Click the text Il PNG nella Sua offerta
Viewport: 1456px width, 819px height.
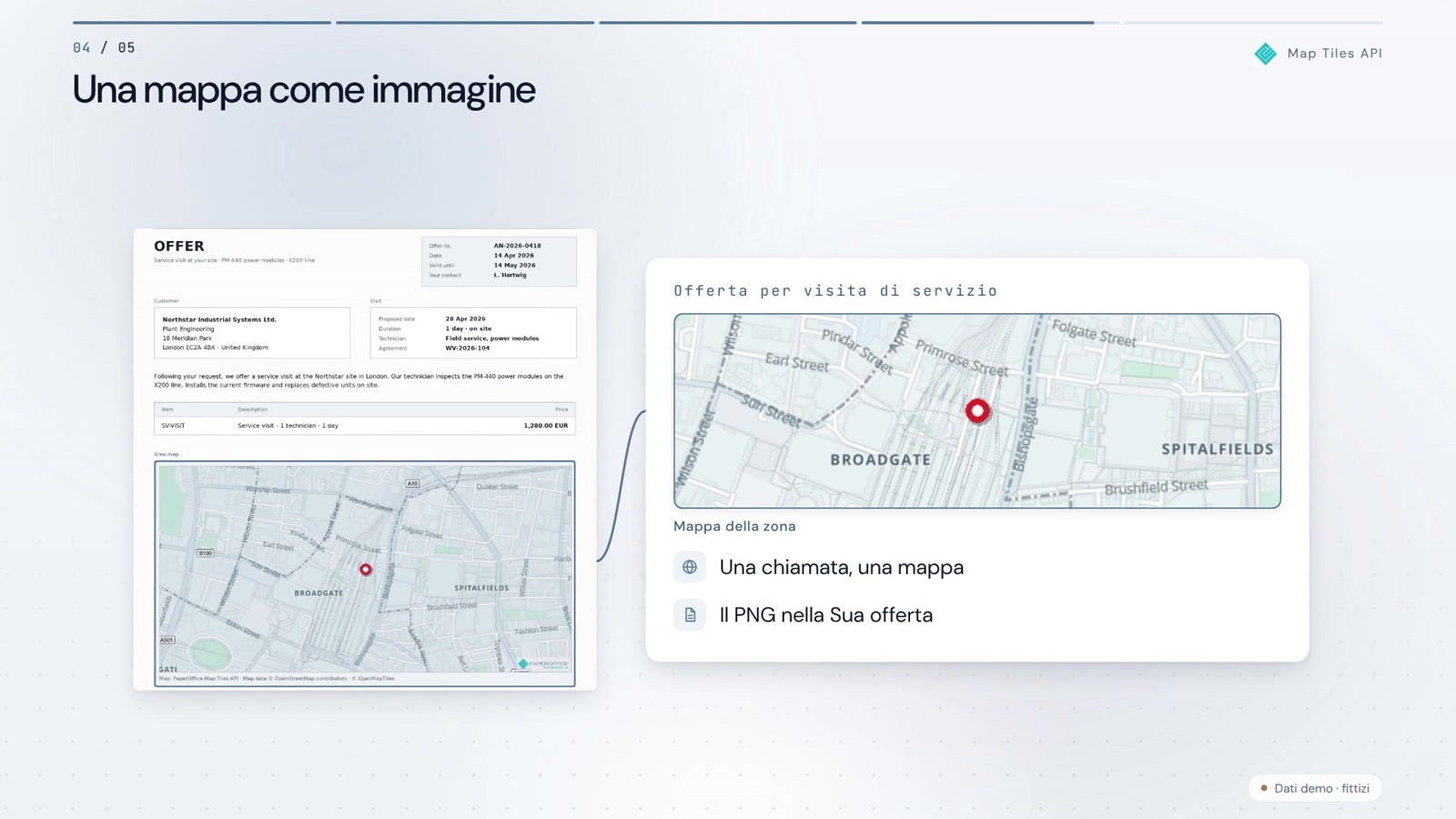[826, 615]
